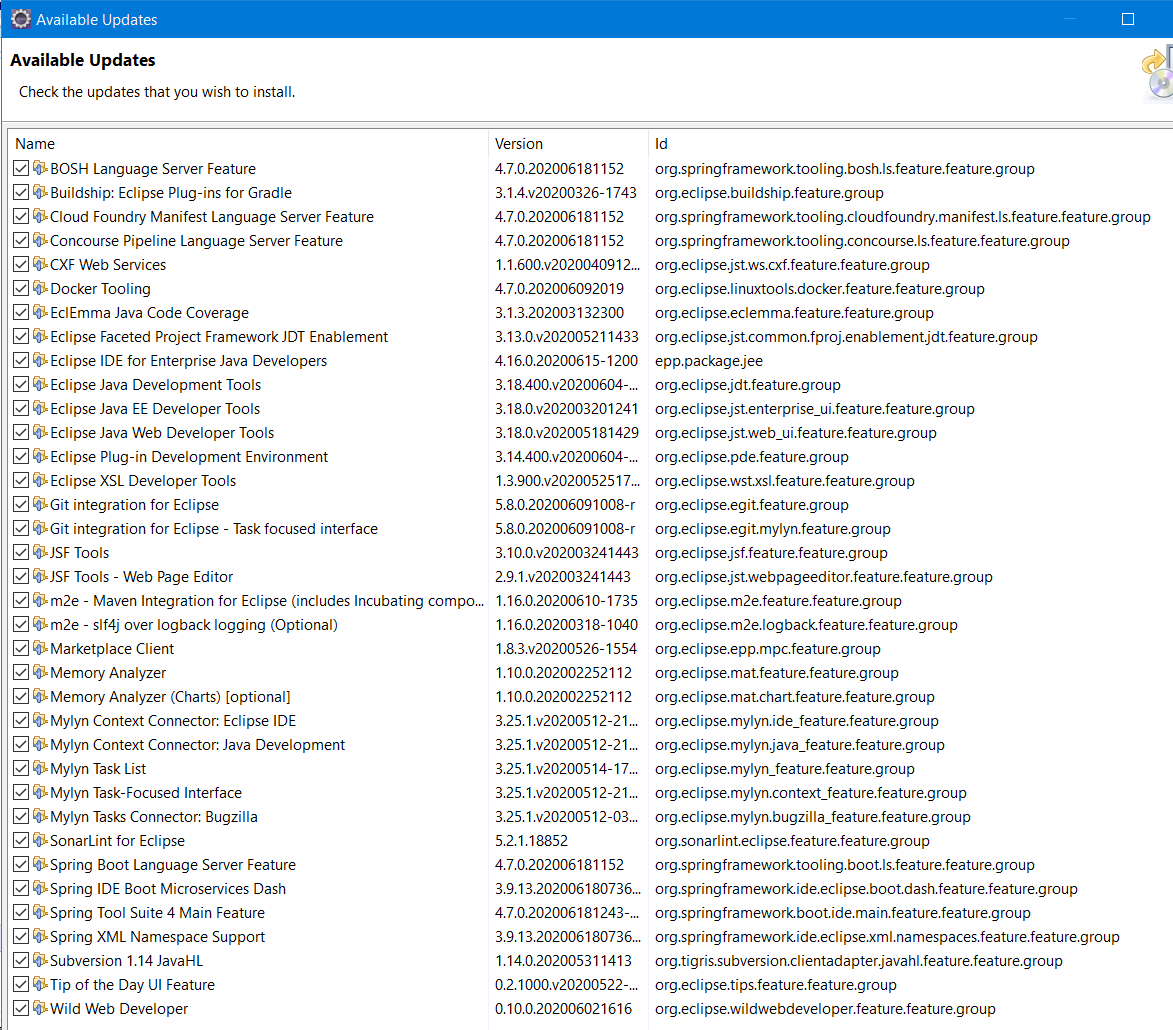Select version 2.9.1.v202003241443 cell

(x=563, y=577)
